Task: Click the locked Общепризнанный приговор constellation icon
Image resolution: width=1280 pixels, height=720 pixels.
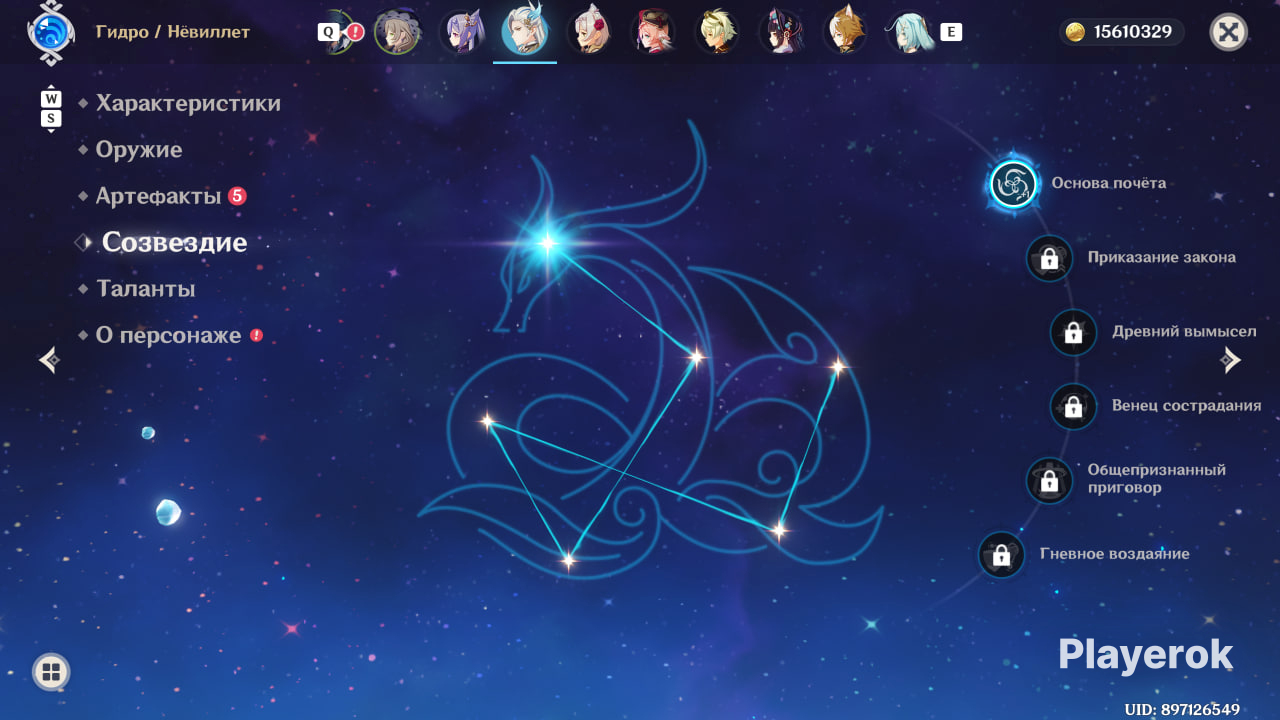Action: [x=1049, y=480]
